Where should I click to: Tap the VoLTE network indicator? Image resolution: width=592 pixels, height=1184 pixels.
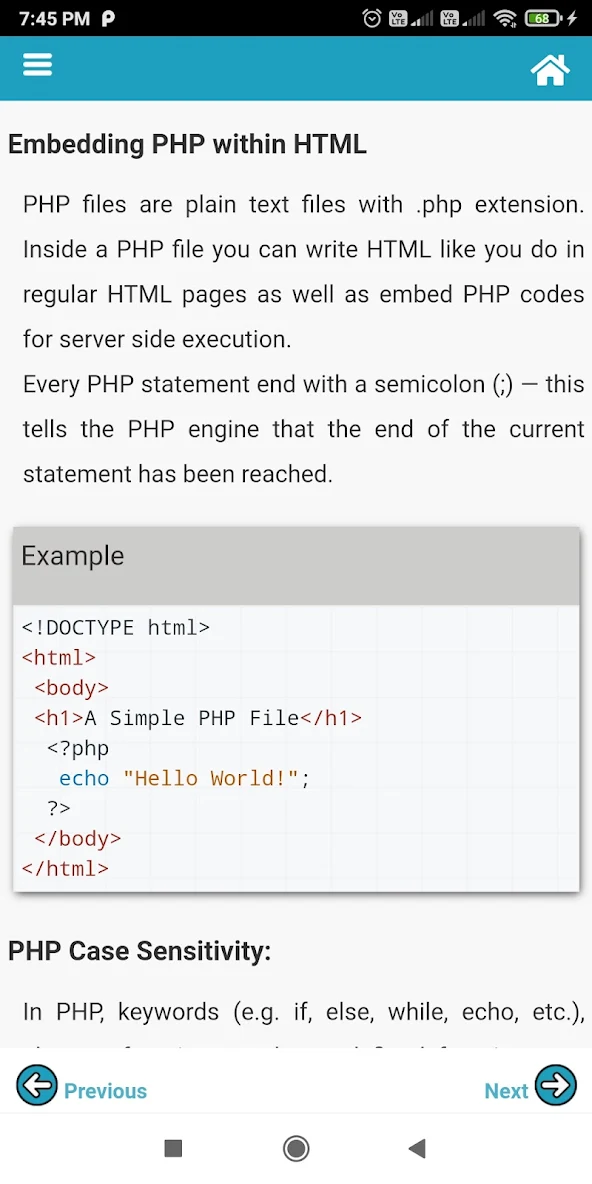point(398,17)
